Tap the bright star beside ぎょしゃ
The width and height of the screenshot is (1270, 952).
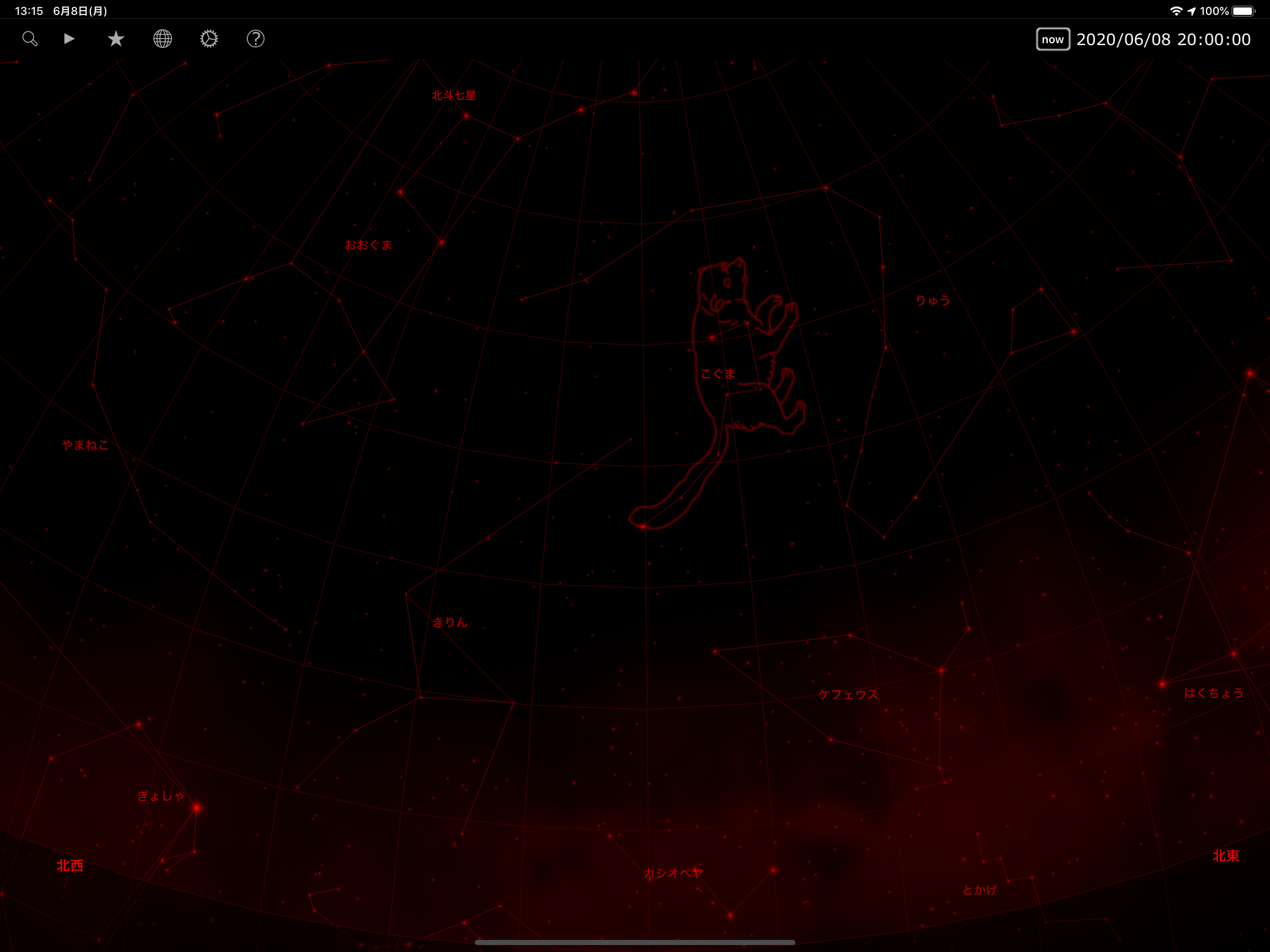pos(197,808)
